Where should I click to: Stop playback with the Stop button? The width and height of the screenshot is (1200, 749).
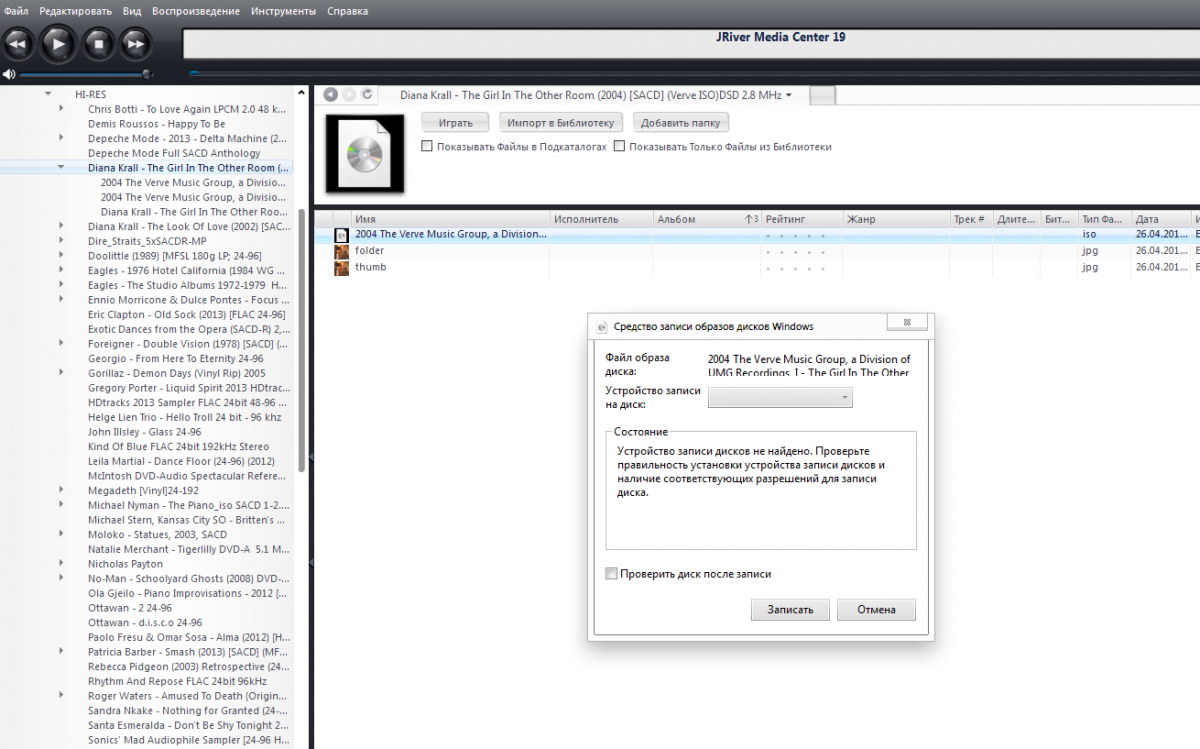(98, 44)
